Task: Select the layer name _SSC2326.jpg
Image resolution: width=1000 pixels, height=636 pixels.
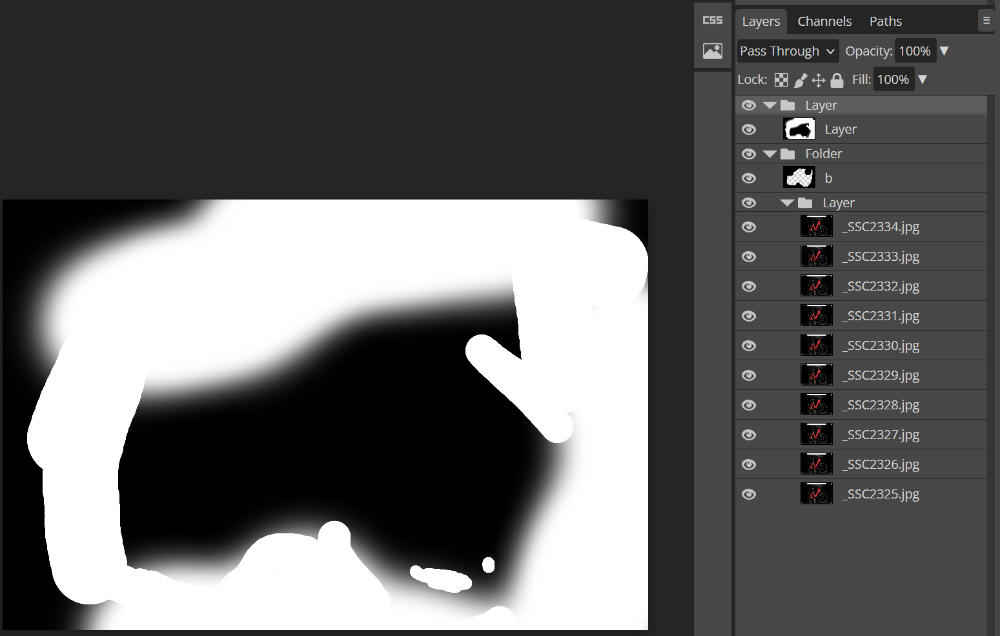Action: (881, 464)
